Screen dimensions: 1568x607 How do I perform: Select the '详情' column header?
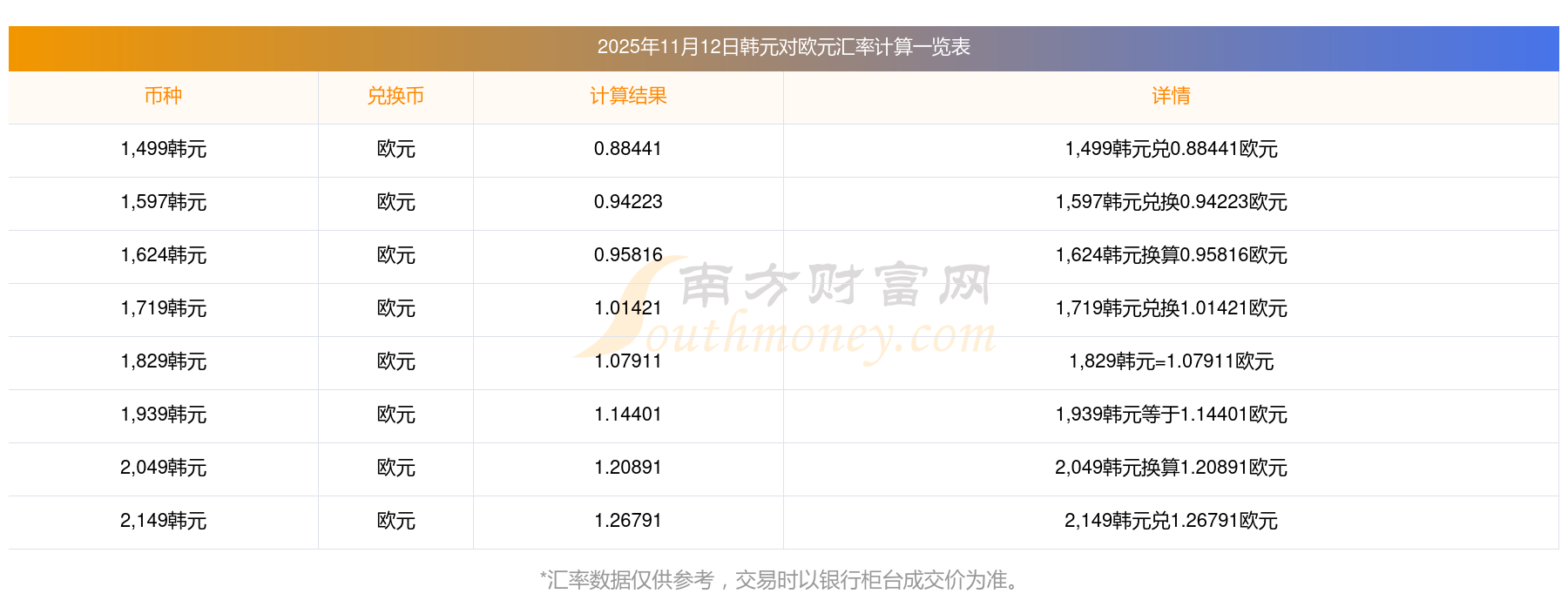click(x=1171, y=96)
